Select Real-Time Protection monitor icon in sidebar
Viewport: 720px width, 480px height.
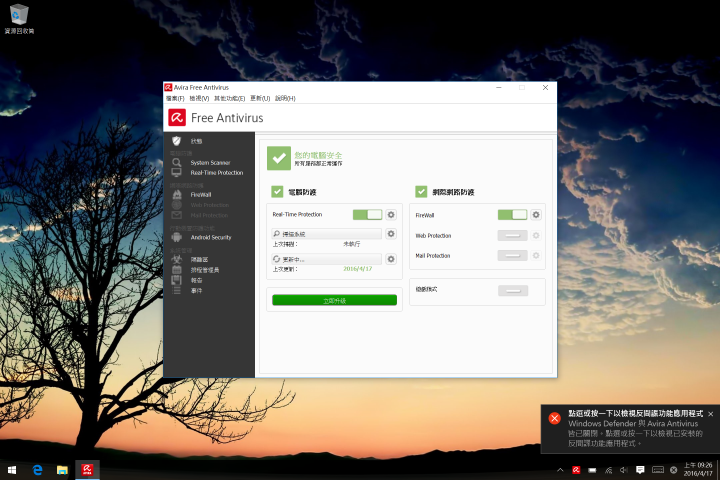[x=176, y=173]
